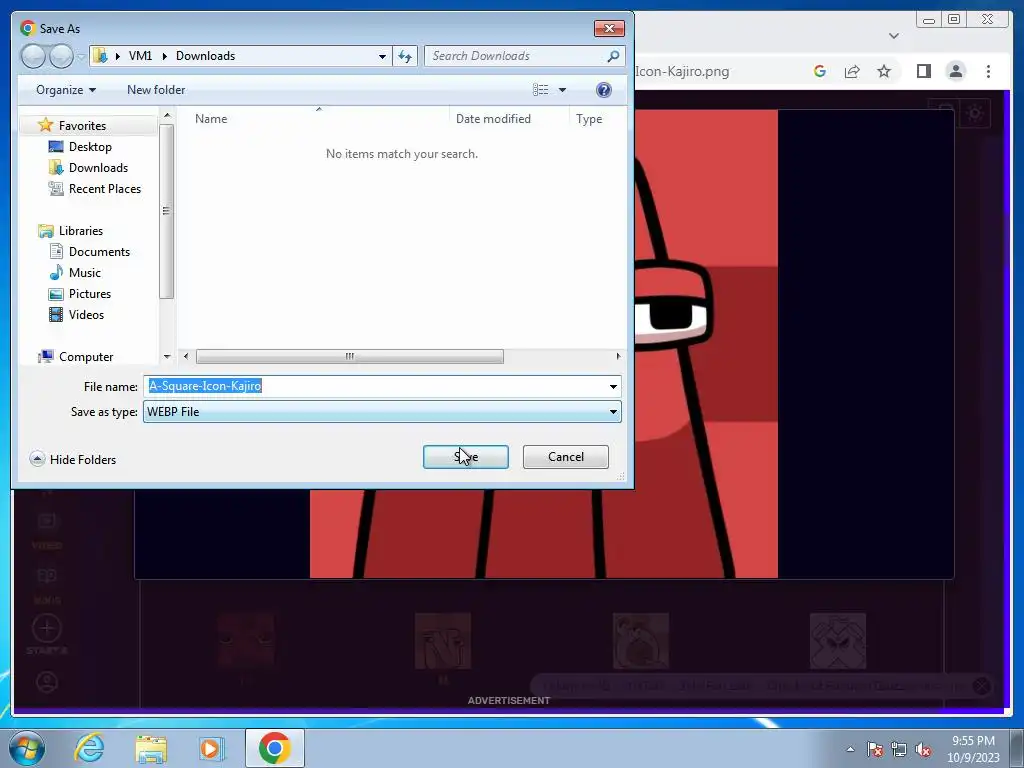
Task: Open Chrome side panel icon
Action: (x=923, y=71)
